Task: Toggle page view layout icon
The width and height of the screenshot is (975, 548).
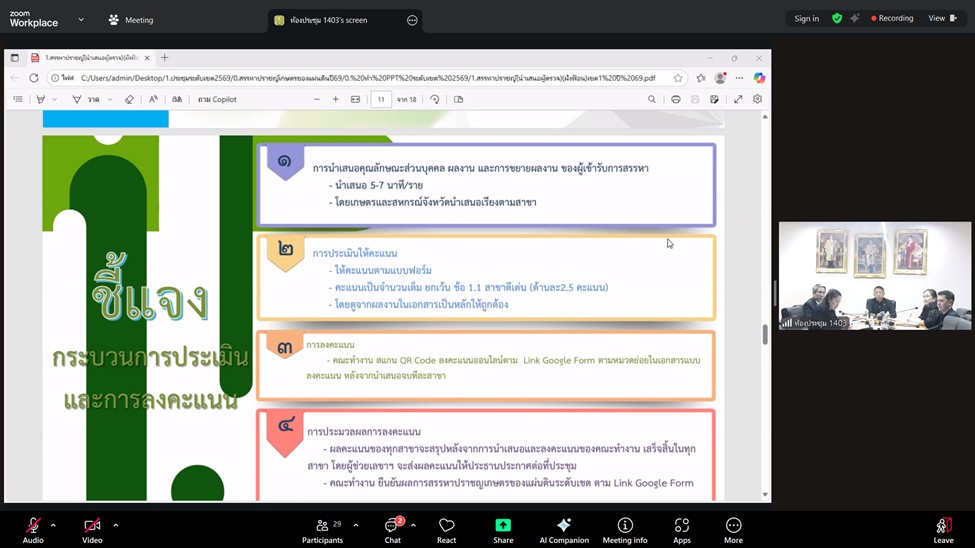Action: 458,99
